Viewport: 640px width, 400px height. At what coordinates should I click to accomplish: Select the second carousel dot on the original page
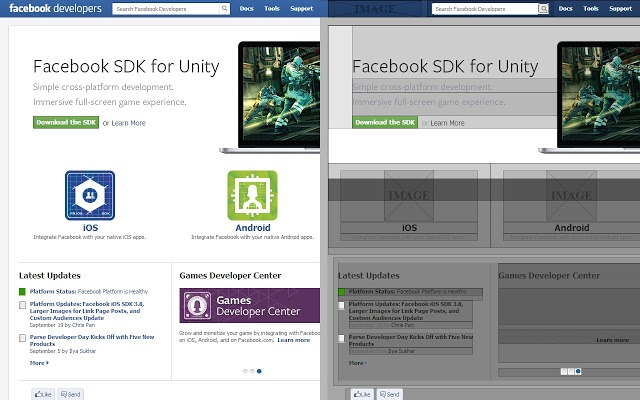tap(252, 371)
